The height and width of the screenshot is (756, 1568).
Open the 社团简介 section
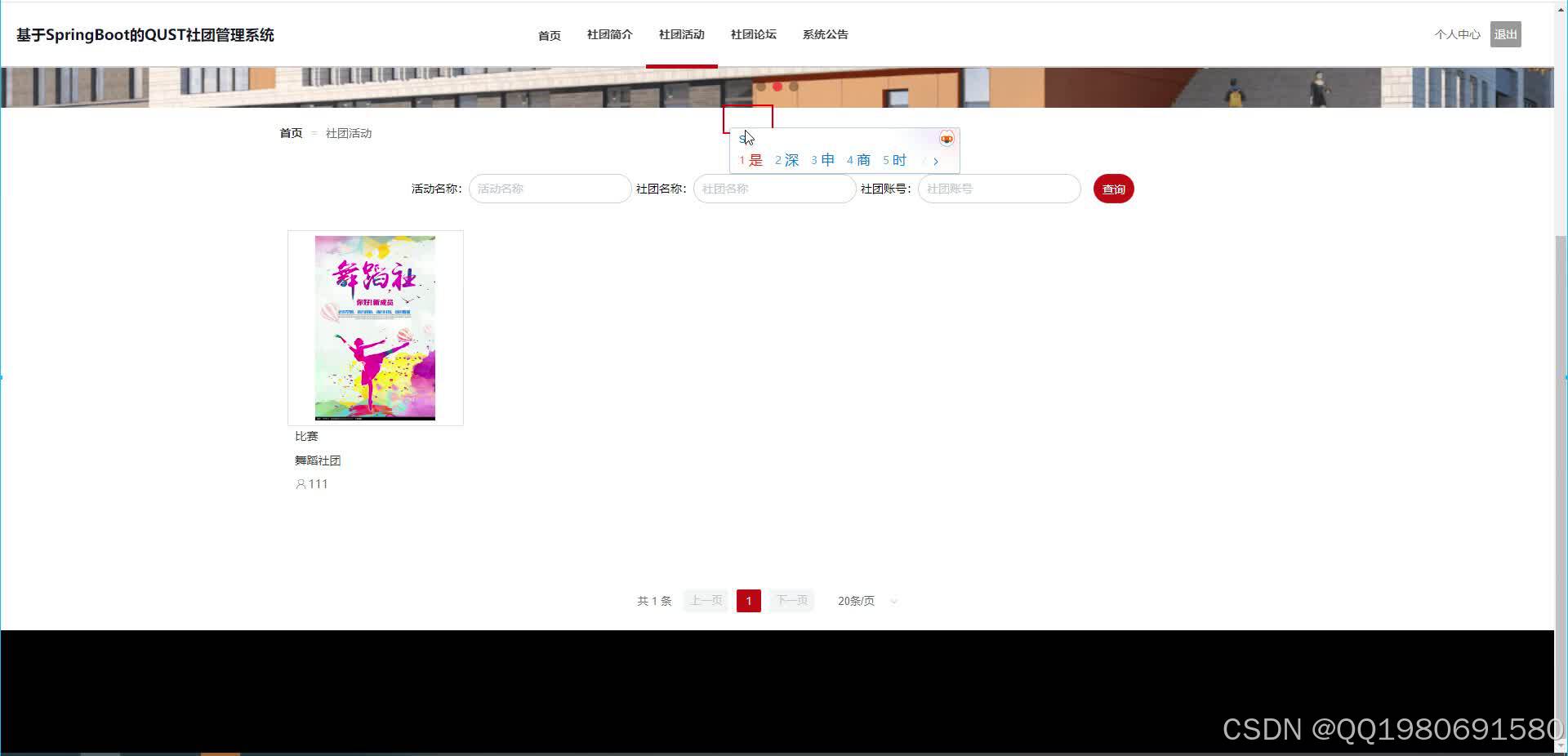pyautogui.click(x=608, y=34)
